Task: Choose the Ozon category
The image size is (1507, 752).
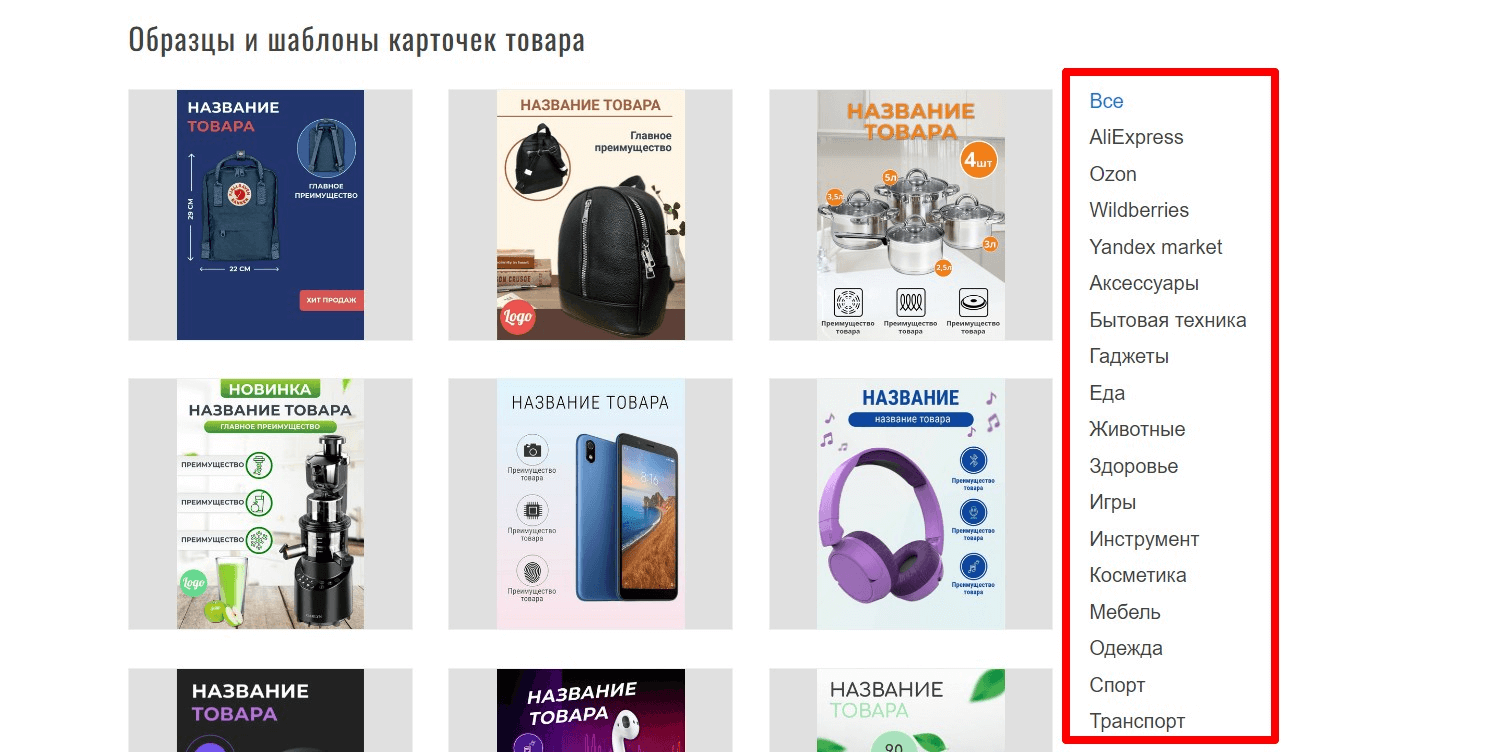Action: click(1113, 174)
